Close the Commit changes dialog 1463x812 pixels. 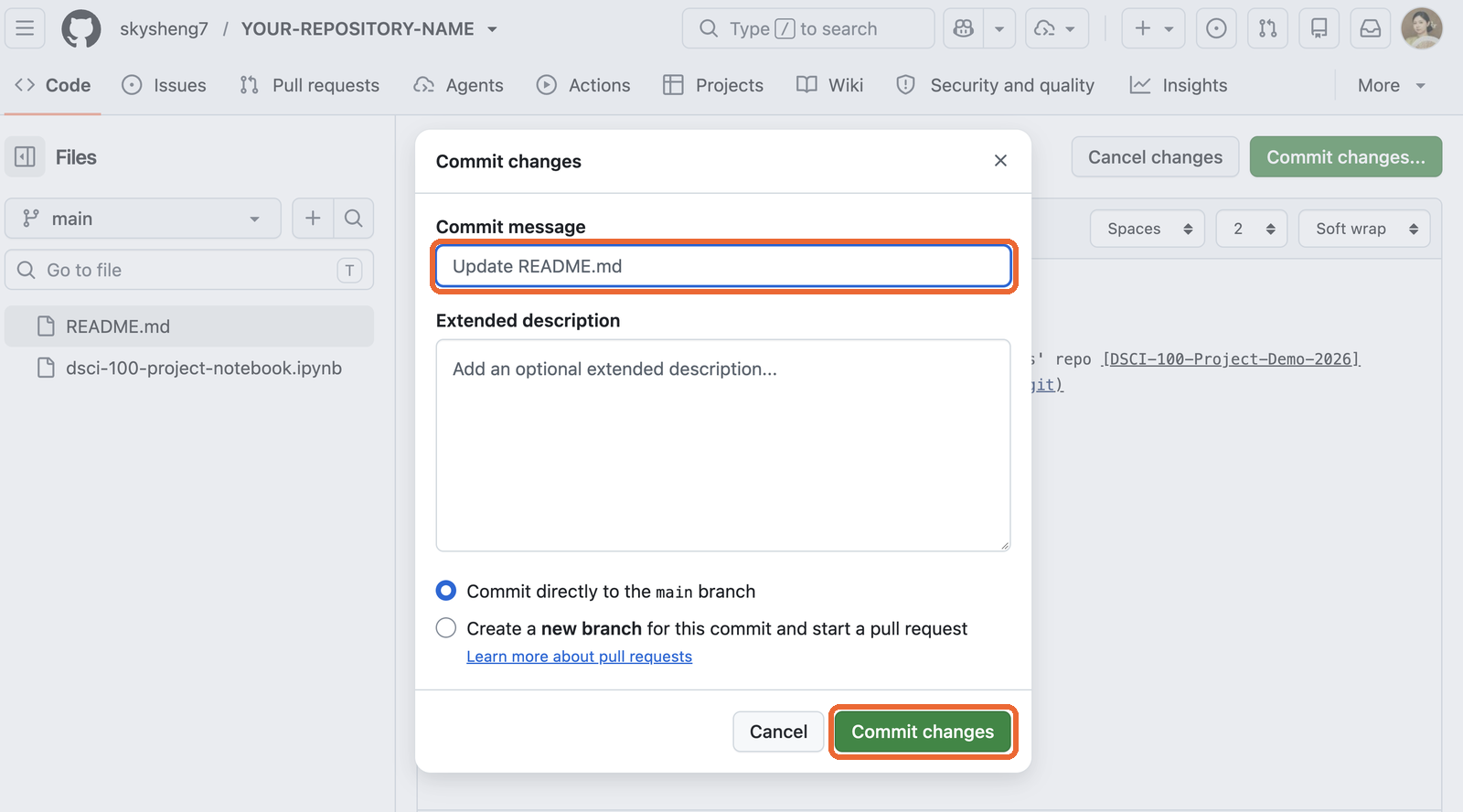(x=1000, y=161)
